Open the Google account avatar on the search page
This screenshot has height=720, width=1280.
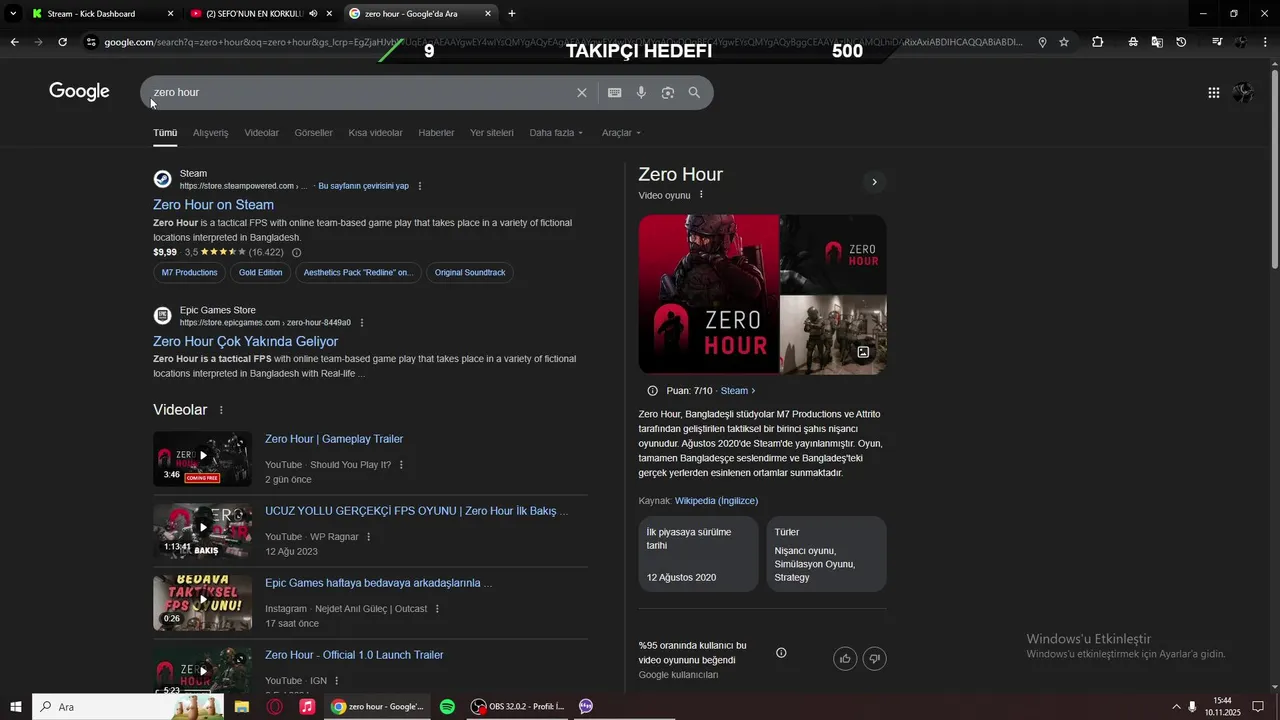pos(1243,93)
